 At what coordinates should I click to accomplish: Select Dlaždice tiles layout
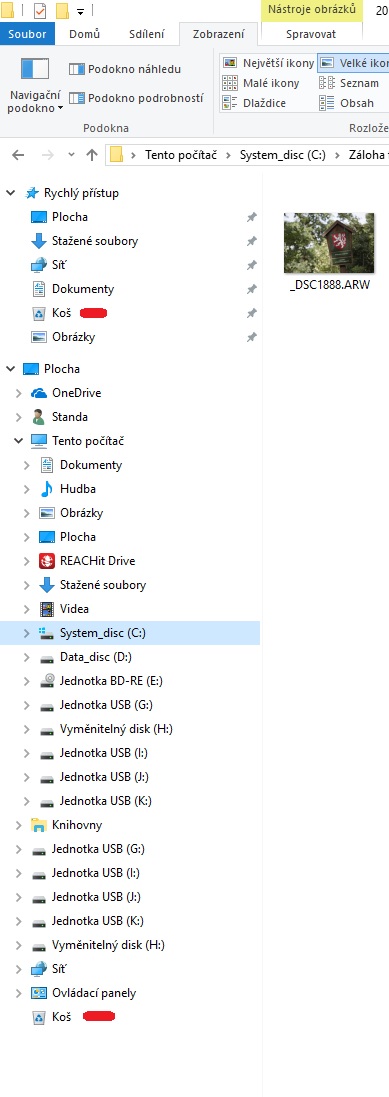point(254,104)
